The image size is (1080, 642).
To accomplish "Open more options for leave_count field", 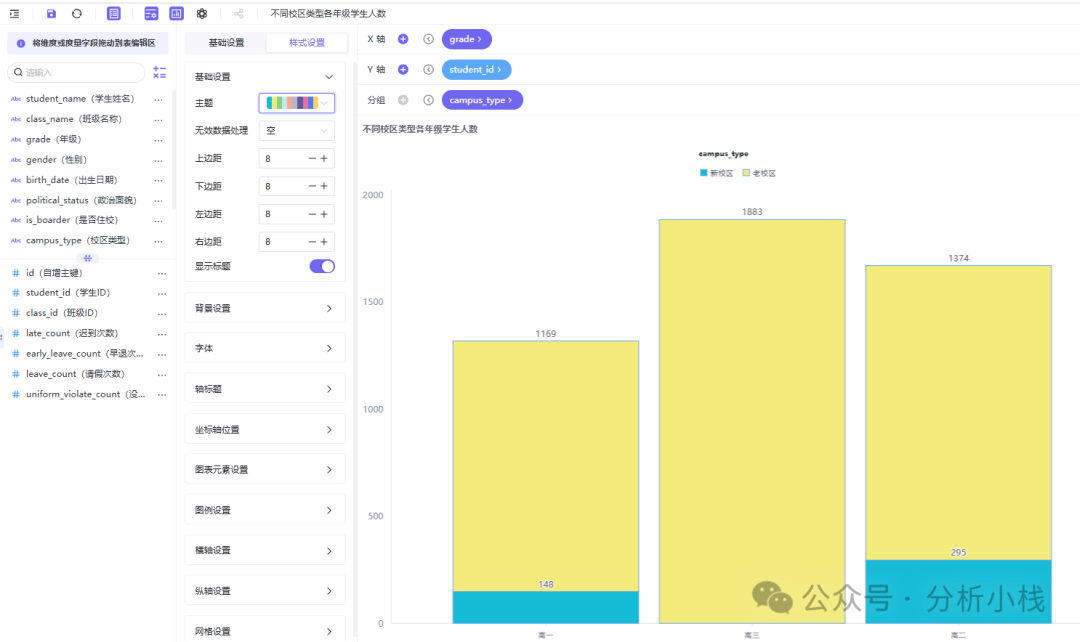I will (162, 374).
